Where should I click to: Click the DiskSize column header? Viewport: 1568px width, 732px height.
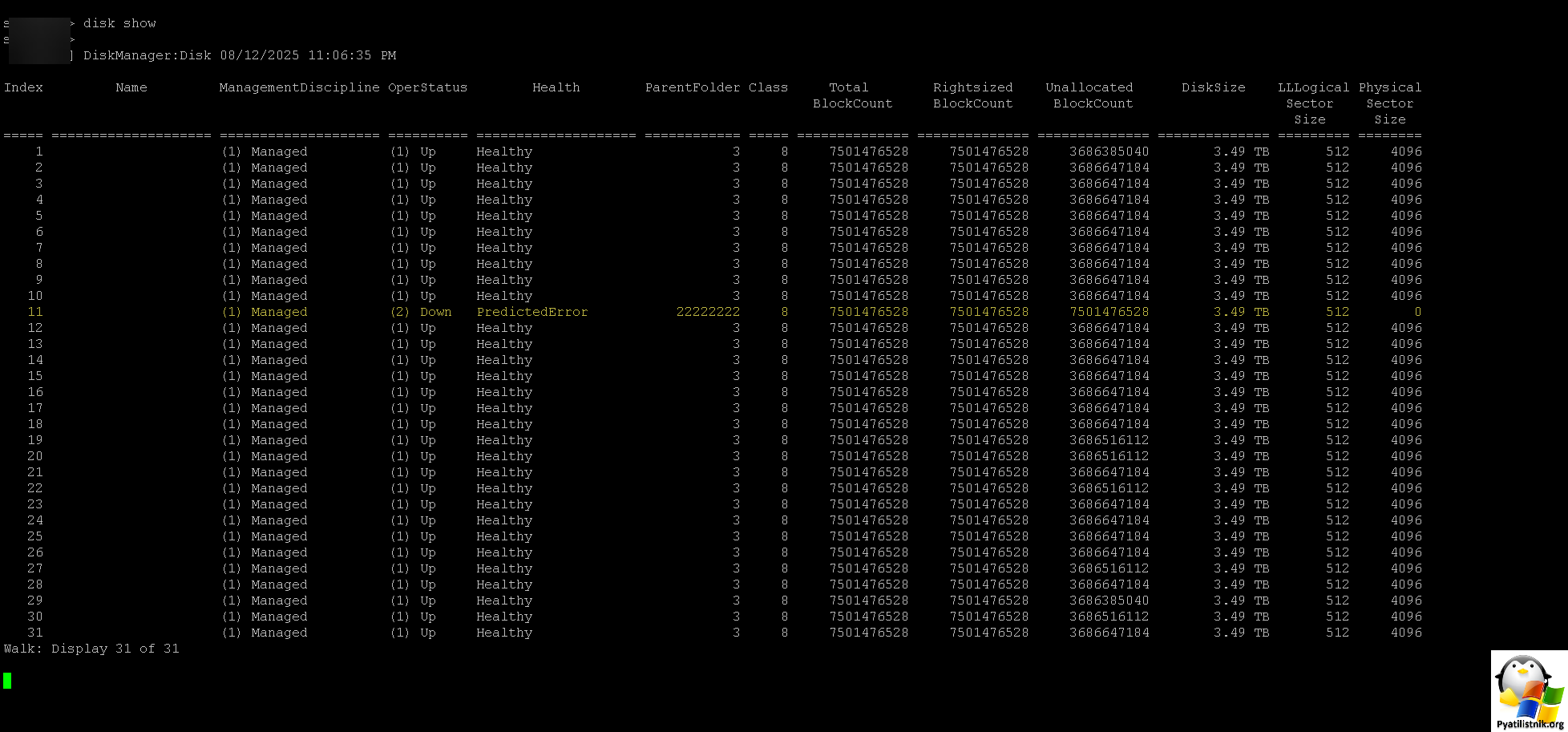tap(1214, 87)
